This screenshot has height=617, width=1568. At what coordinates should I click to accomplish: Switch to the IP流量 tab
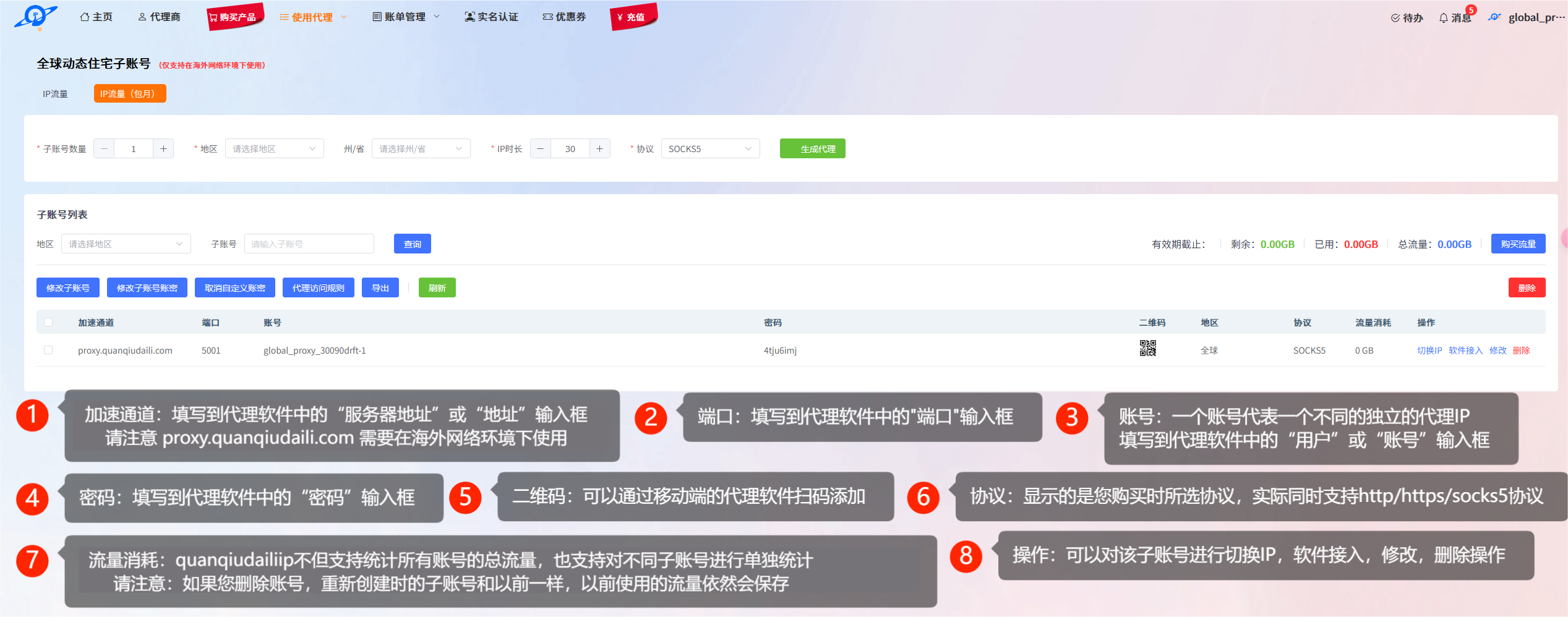(x=55, y=94)
